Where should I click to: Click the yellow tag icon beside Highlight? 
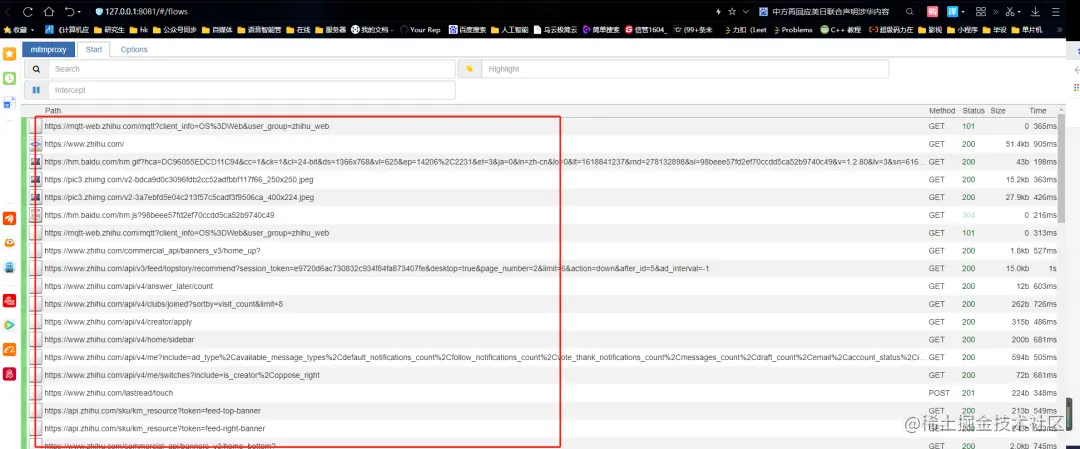click(x=469, y=69)
